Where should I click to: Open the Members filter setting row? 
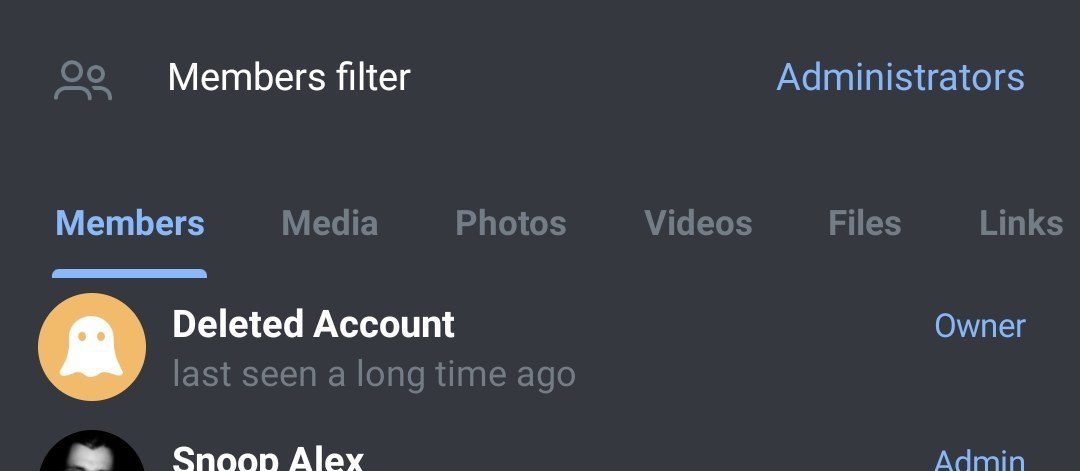pyautogui.click(x=540, y=78)
